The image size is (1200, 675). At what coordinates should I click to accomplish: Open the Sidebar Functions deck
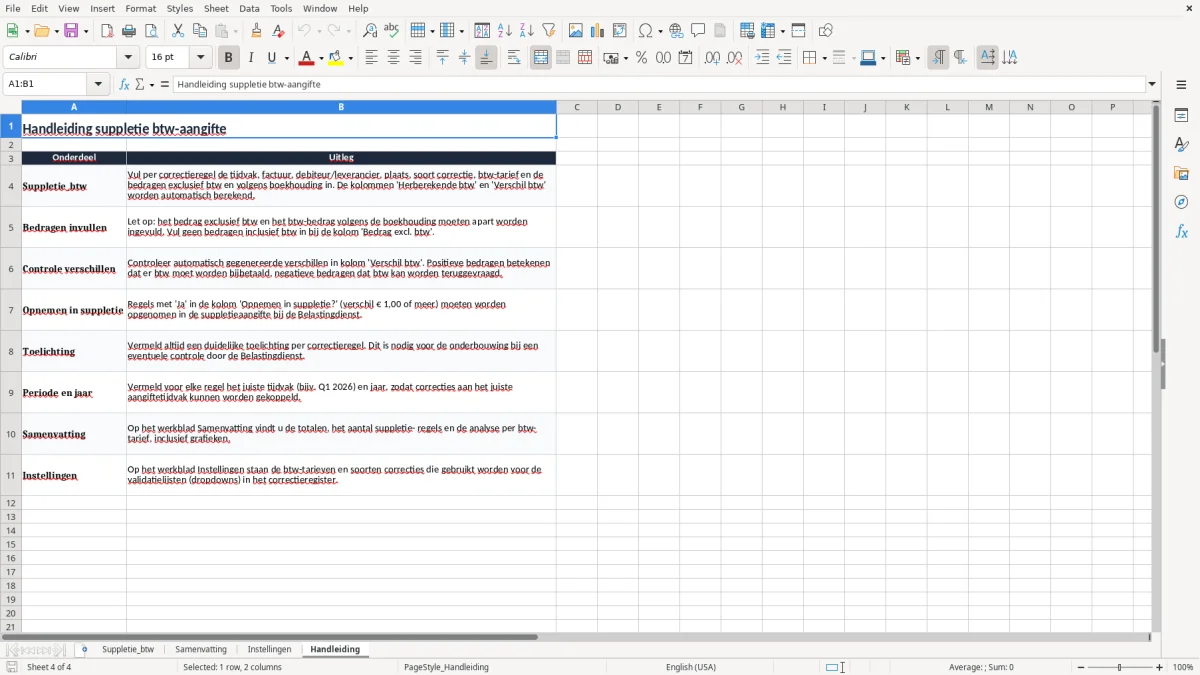1181,232
